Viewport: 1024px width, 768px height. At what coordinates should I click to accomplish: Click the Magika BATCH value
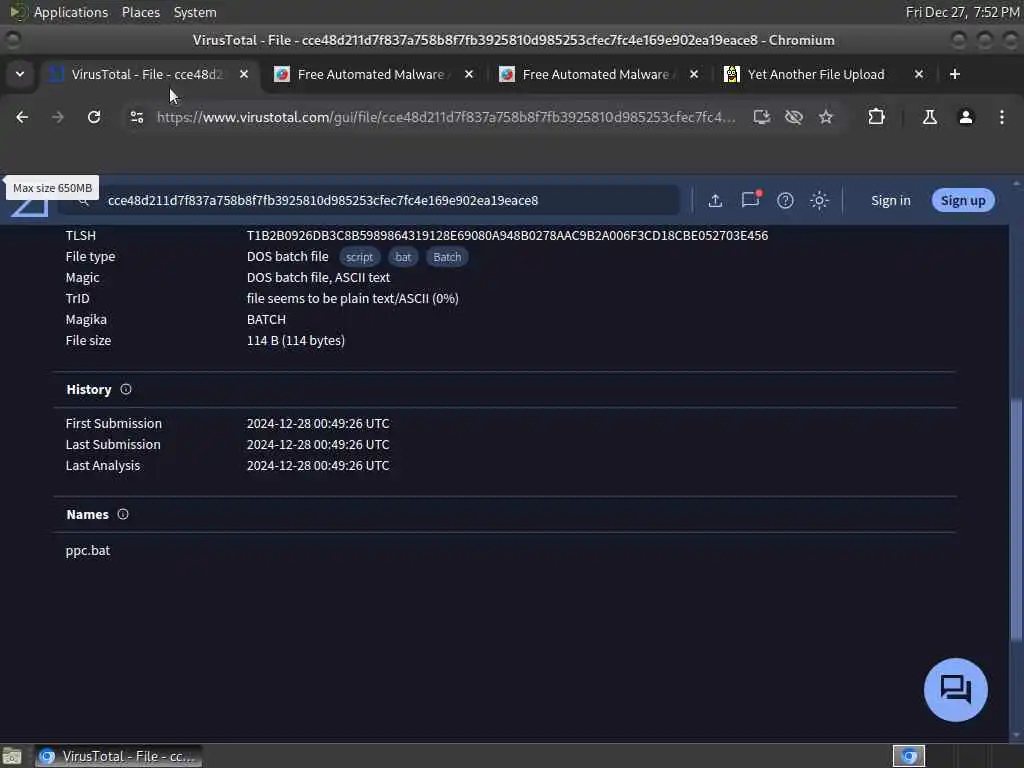coord(266,319)
